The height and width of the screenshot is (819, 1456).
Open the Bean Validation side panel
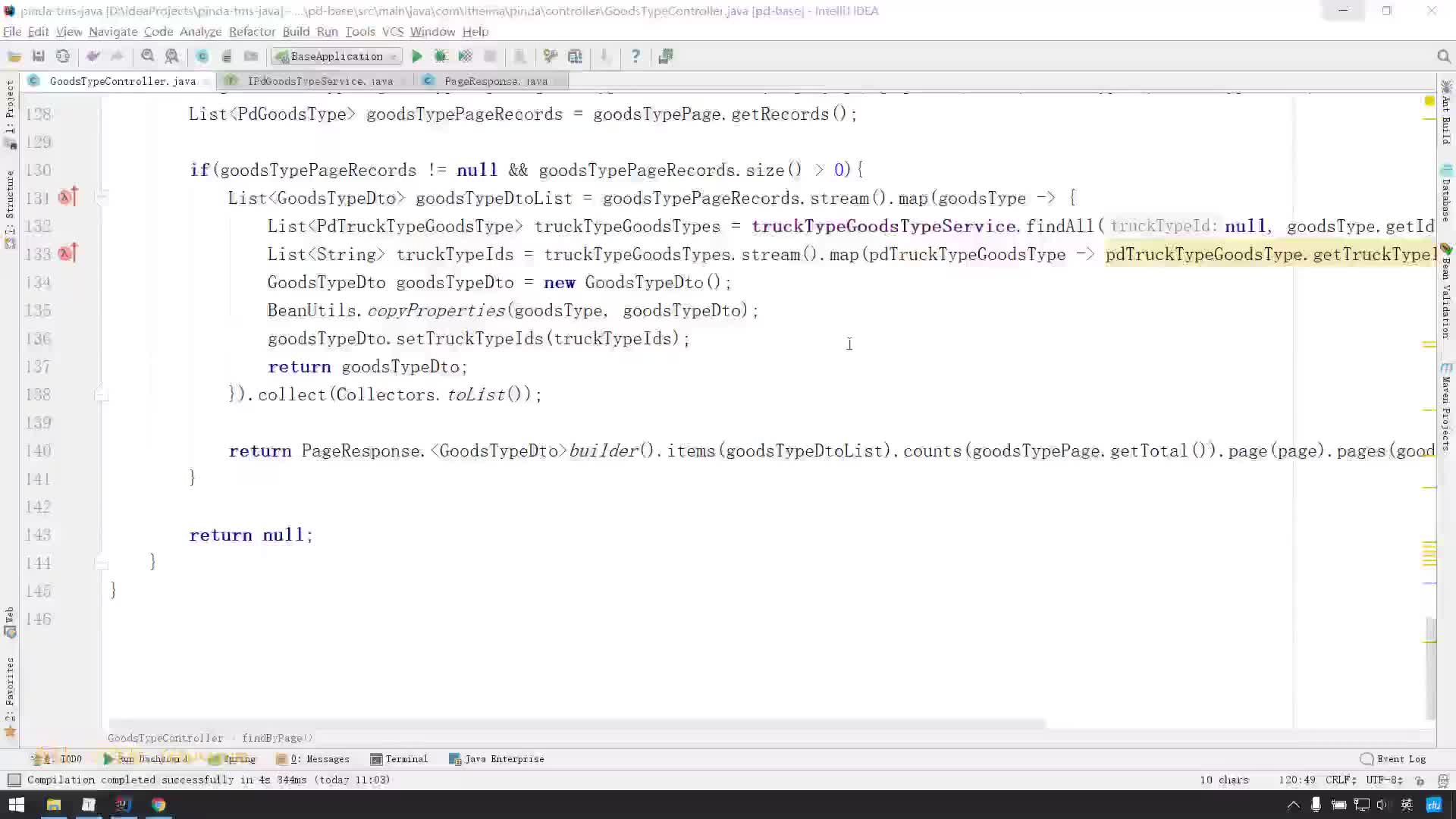(1446, 291)
